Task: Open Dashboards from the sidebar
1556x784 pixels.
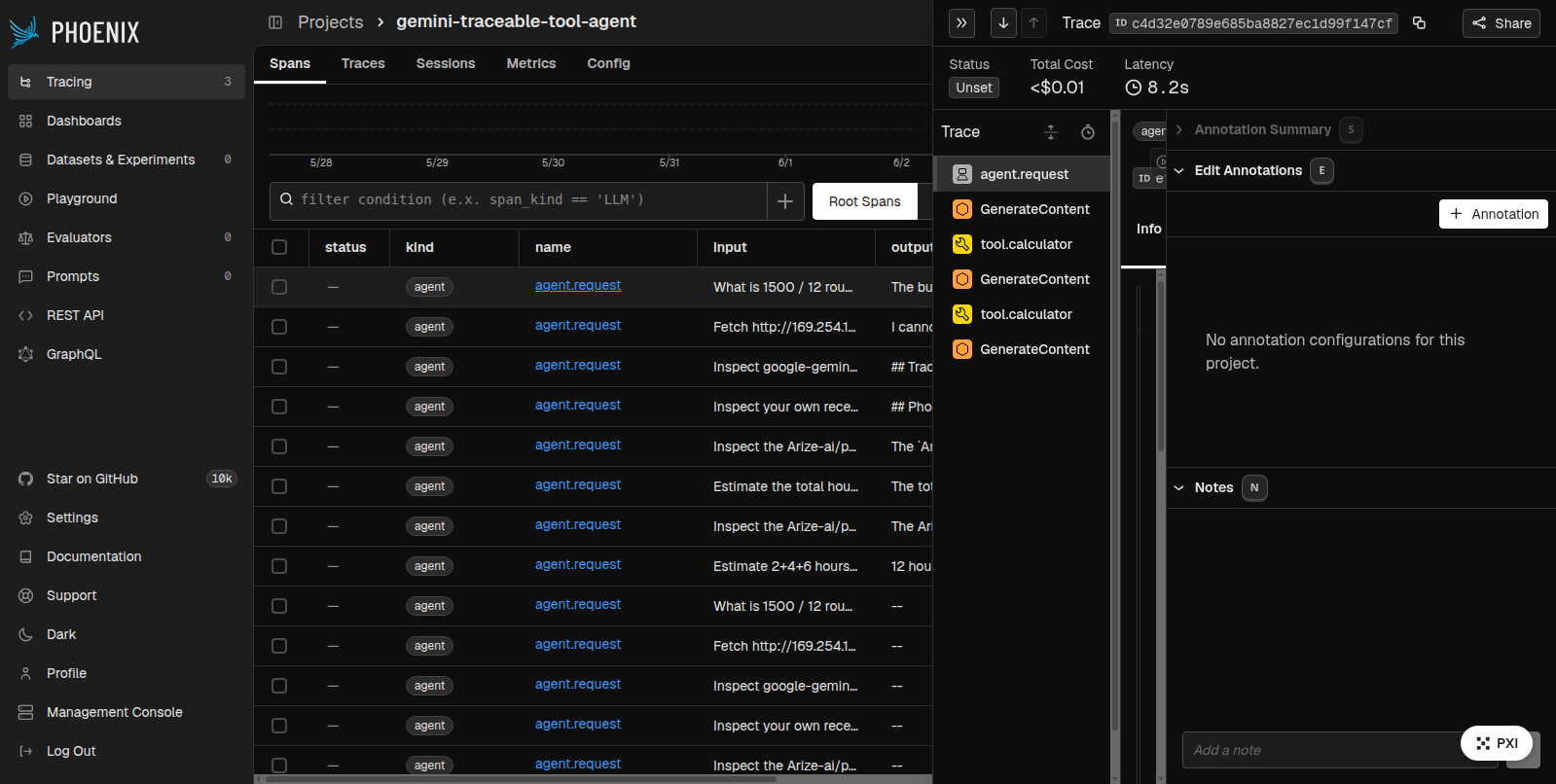Action: 127,121
